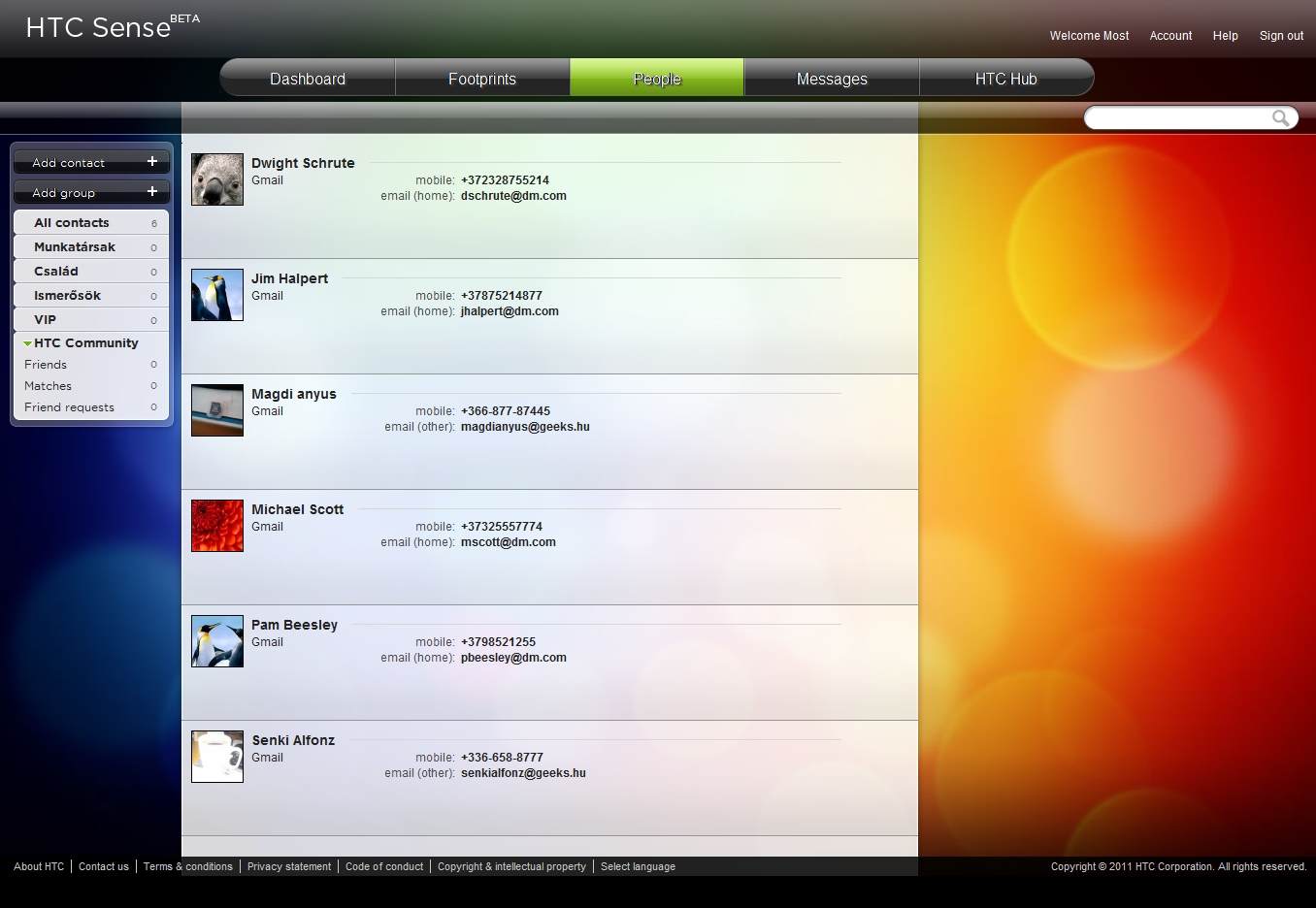Click Select language in footer
The height and width of the screenshot is (908, 1316).
pyautogui.click(x=638, y=867)
